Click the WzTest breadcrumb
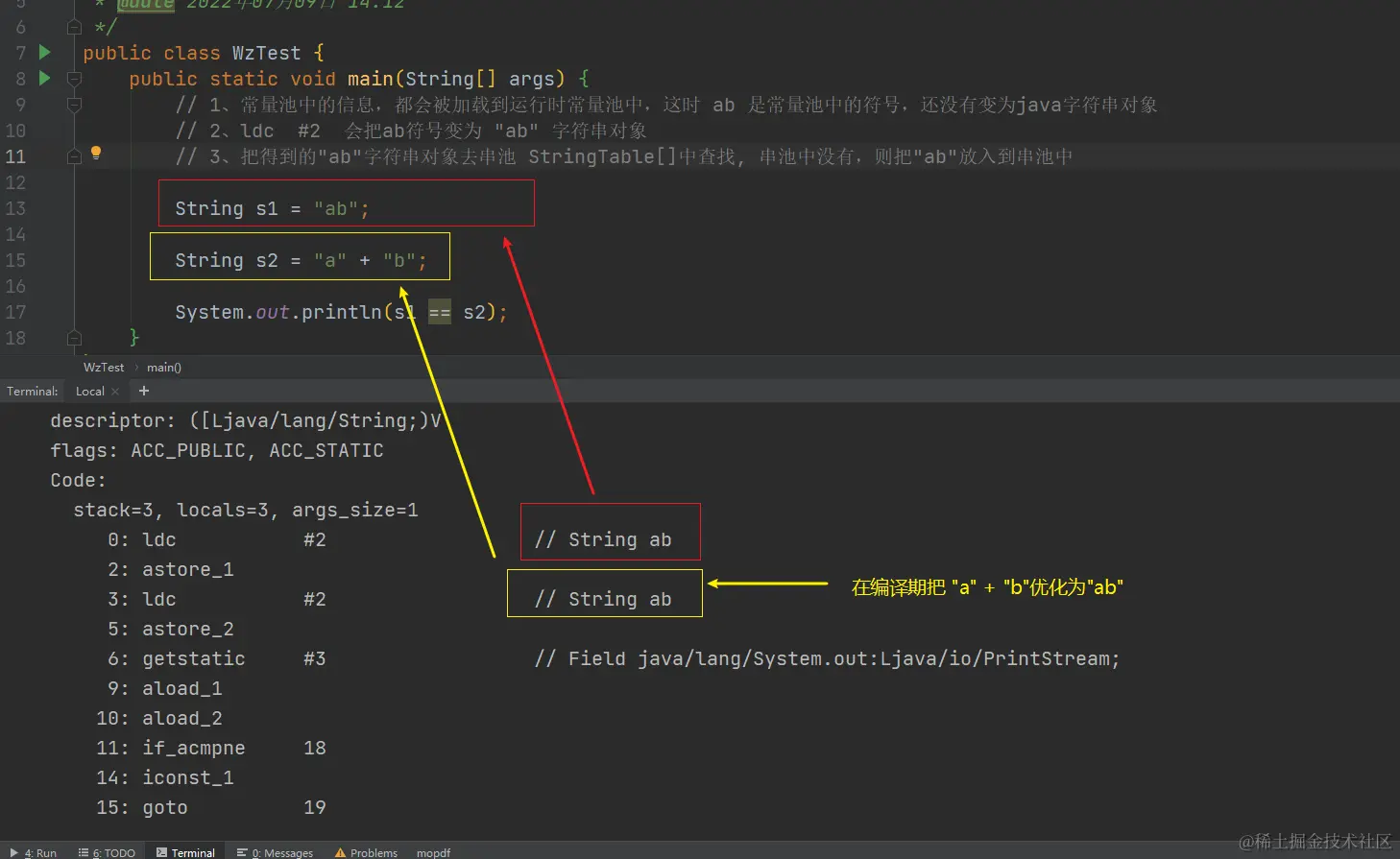The image size is (1400, 859). click(x=104, y=368)
